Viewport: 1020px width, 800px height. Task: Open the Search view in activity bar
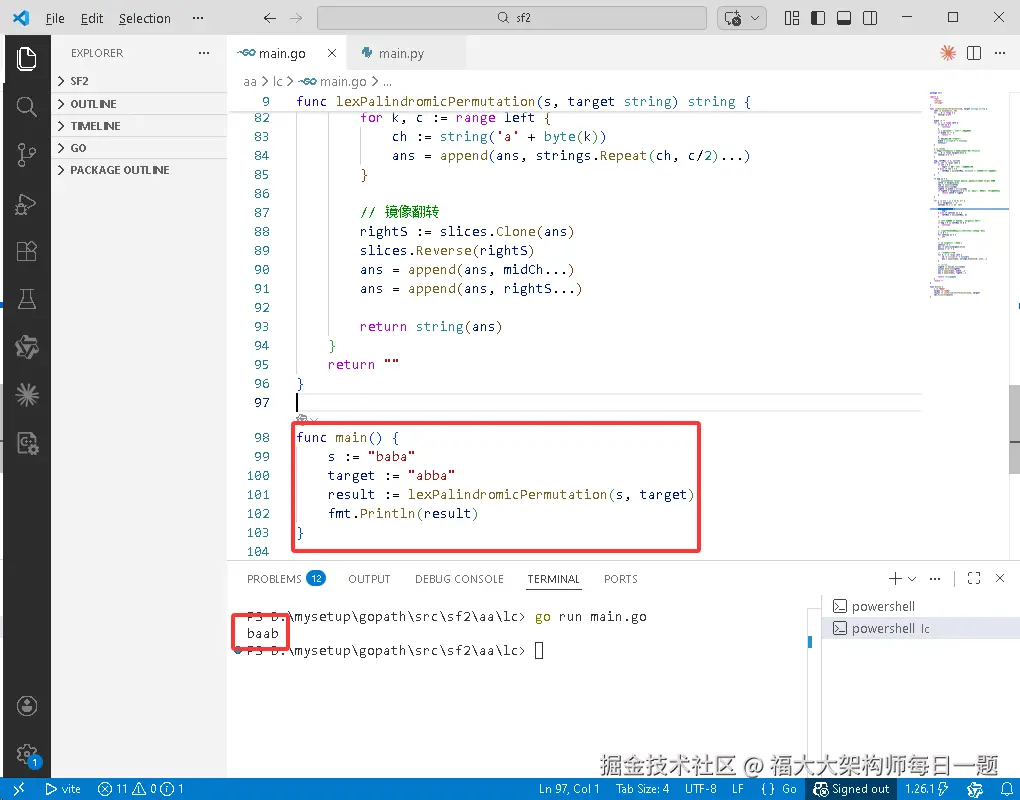(x=26, y=107)
